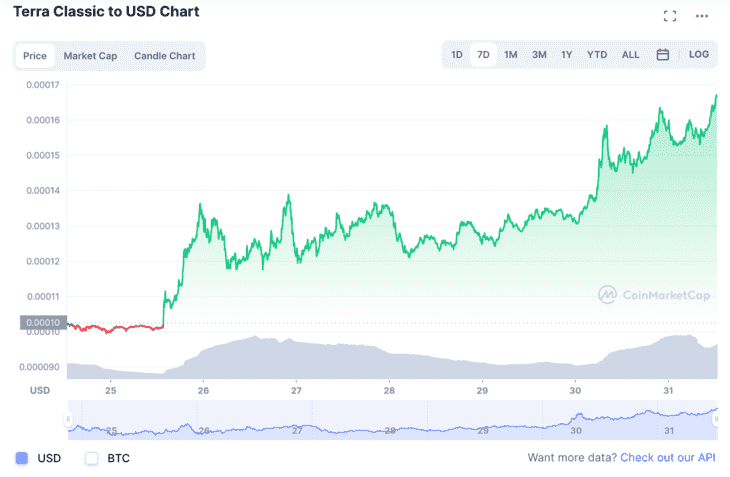
Task: Choose the 3M time range
Action: click(x=539, y=54)
